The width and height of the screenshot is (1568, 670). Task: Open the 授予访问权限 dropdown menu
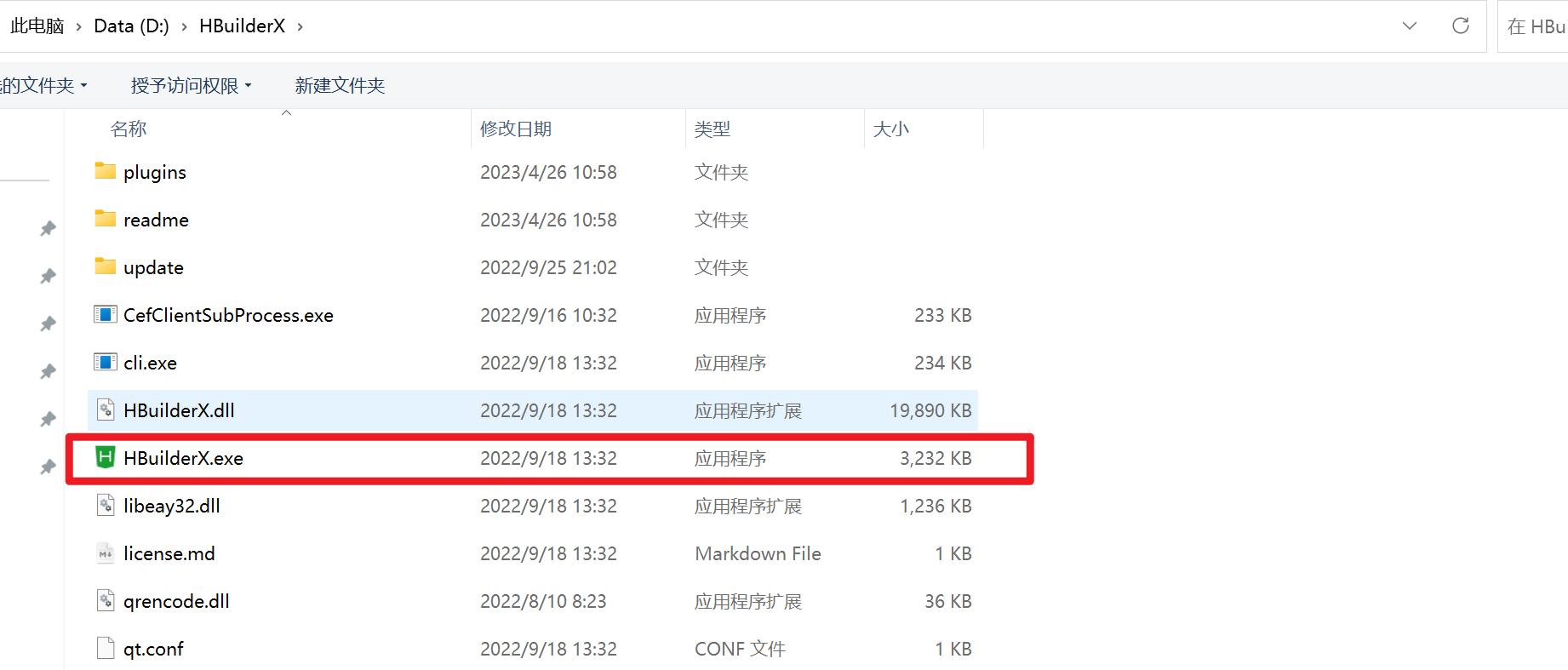point(192,85)
